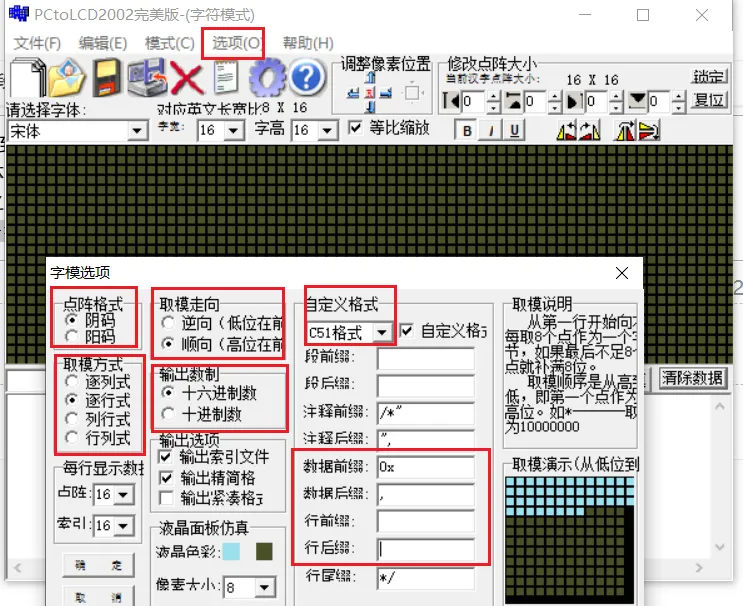Pick the light blue 液晶色彩 swatch
Image resolution: width=743 pixels, height=606 pixels.
pos(231,552)
